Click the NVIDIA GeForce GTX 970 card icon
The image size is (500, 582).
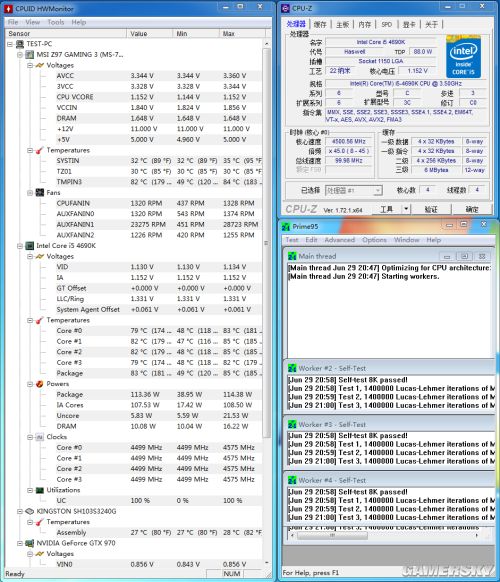pyautogui.click(x=30, y=543)
